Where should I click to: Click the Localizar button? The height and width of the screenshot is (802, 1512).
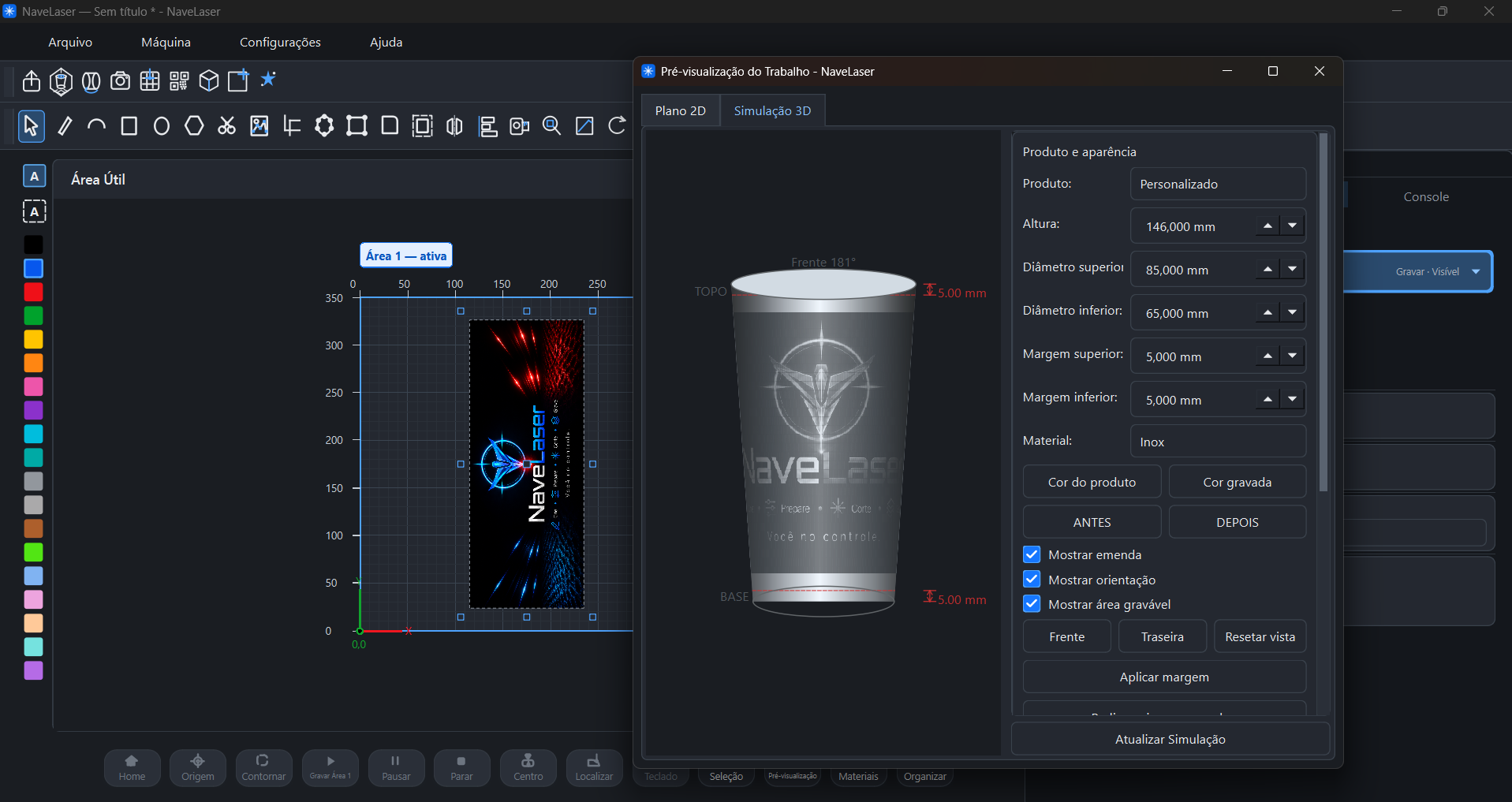595,768
